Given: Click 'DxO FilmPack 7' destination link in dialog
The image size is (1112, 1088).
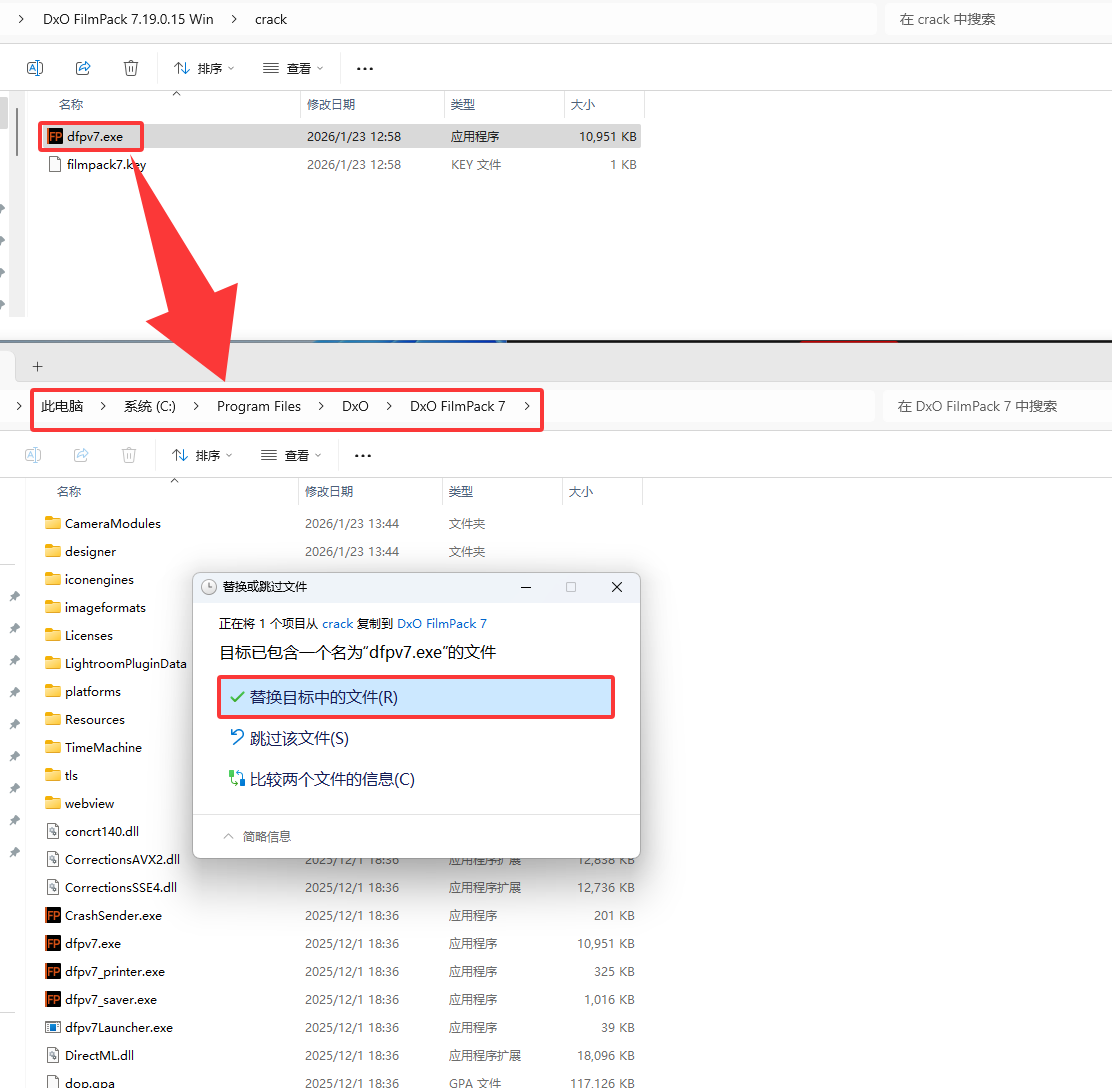Looking at the screenshot, I should pyautogui.click(x=442, y=623).
